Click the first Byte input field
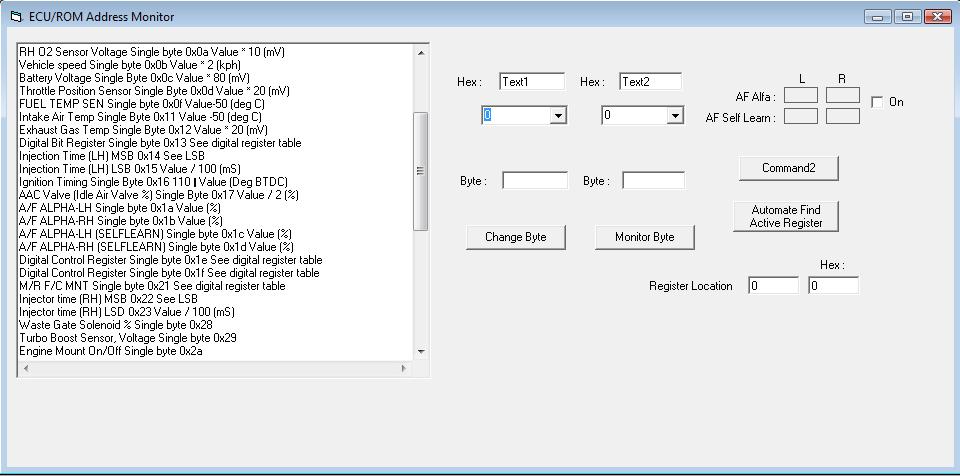 (534, 181)
